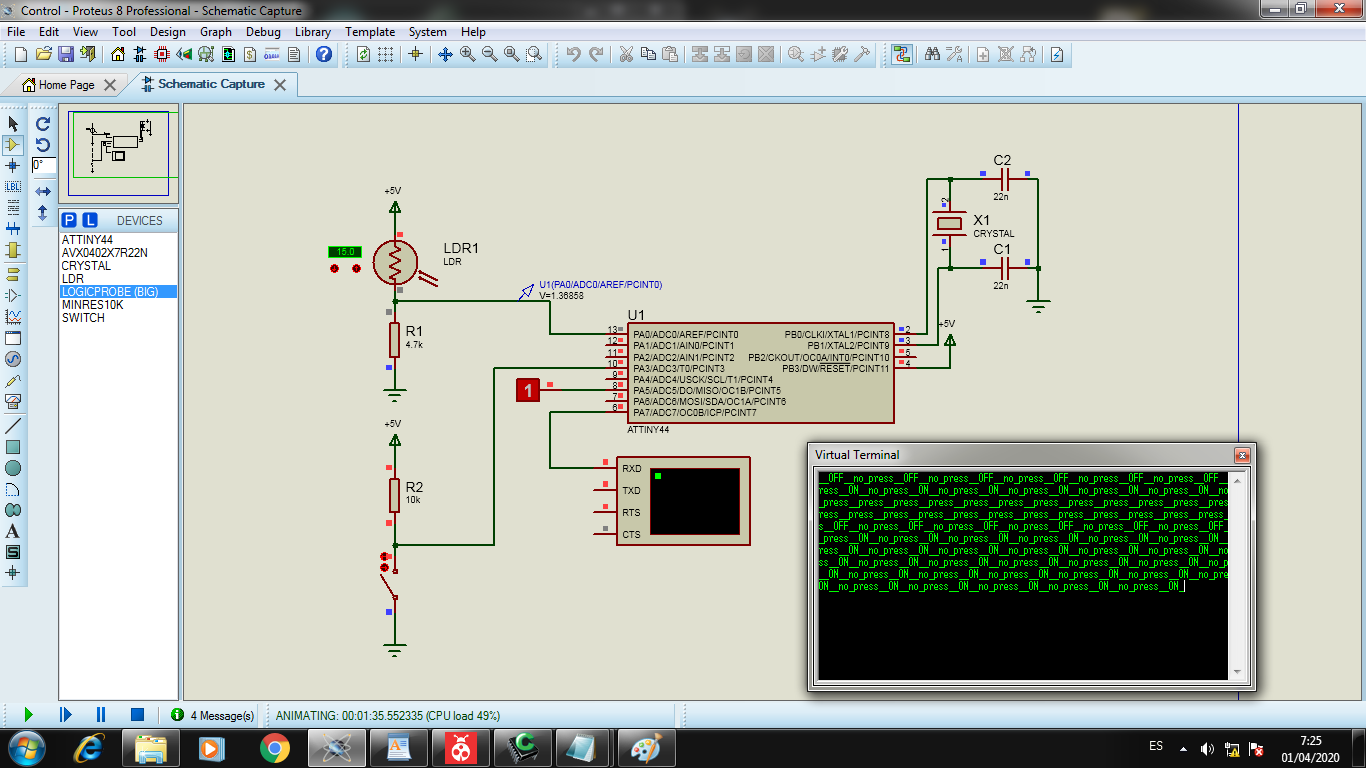Viewport: 1366px width, 768px height.
Task: Click the Undo toolbar icon
Action: [573, 54]
